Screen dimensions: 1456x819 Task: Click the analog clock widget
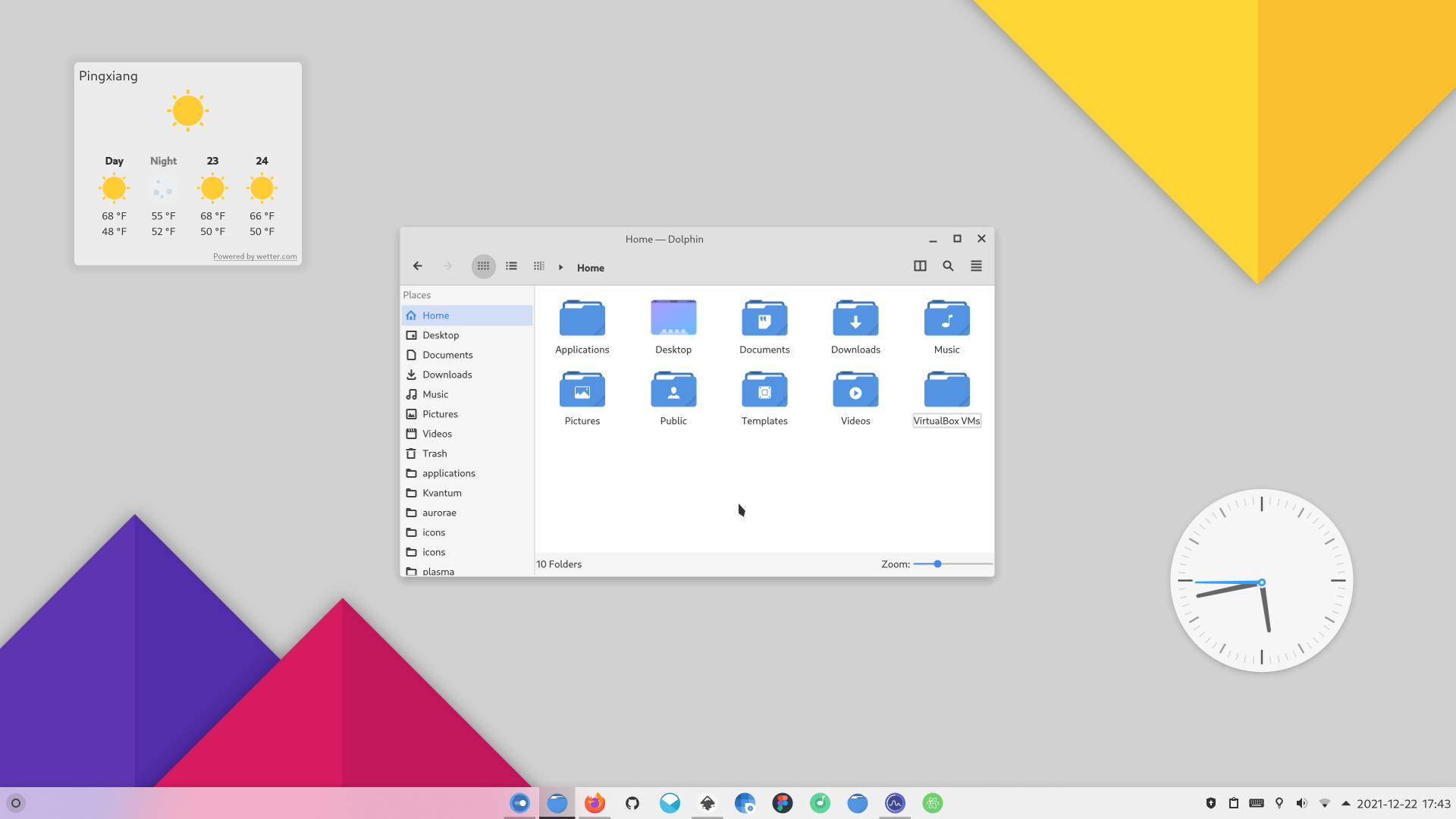(x=1261, y=581)
